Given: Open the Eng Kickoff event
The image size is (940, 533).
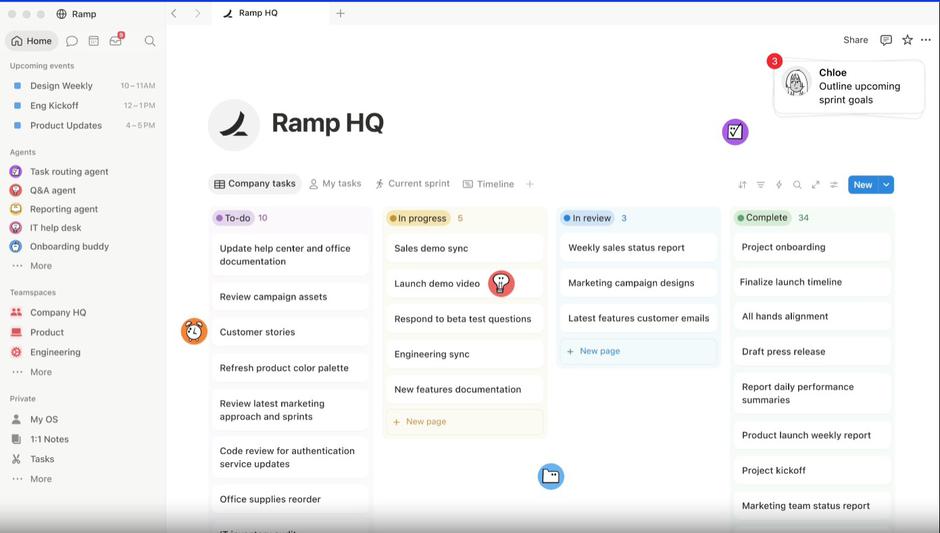Looking at the screenshot, I should [83, 106].
